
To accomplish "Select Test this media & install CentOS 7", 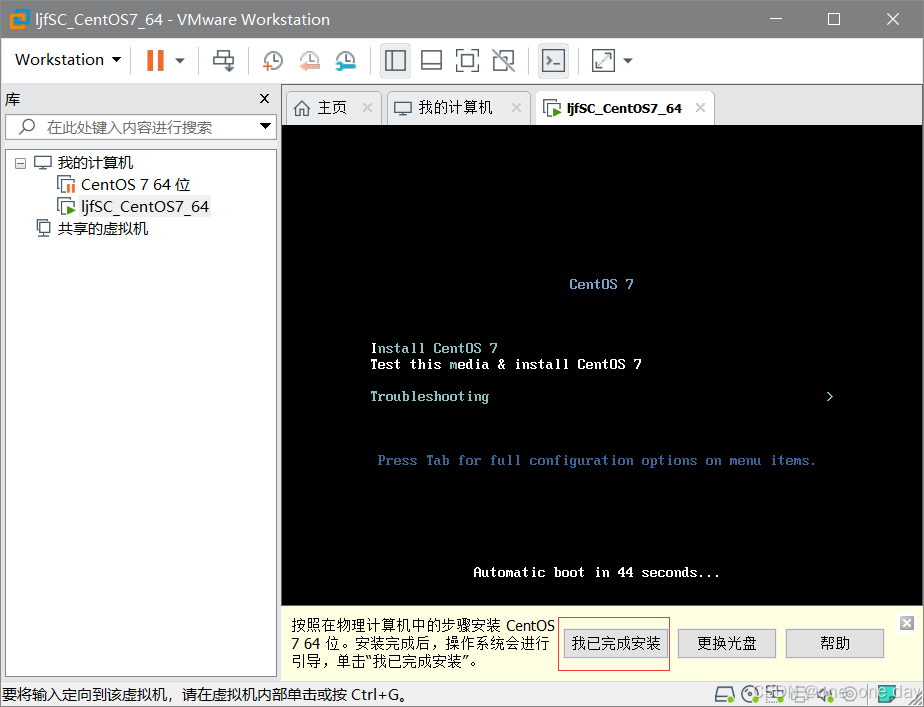I will [x=506, y=364].
